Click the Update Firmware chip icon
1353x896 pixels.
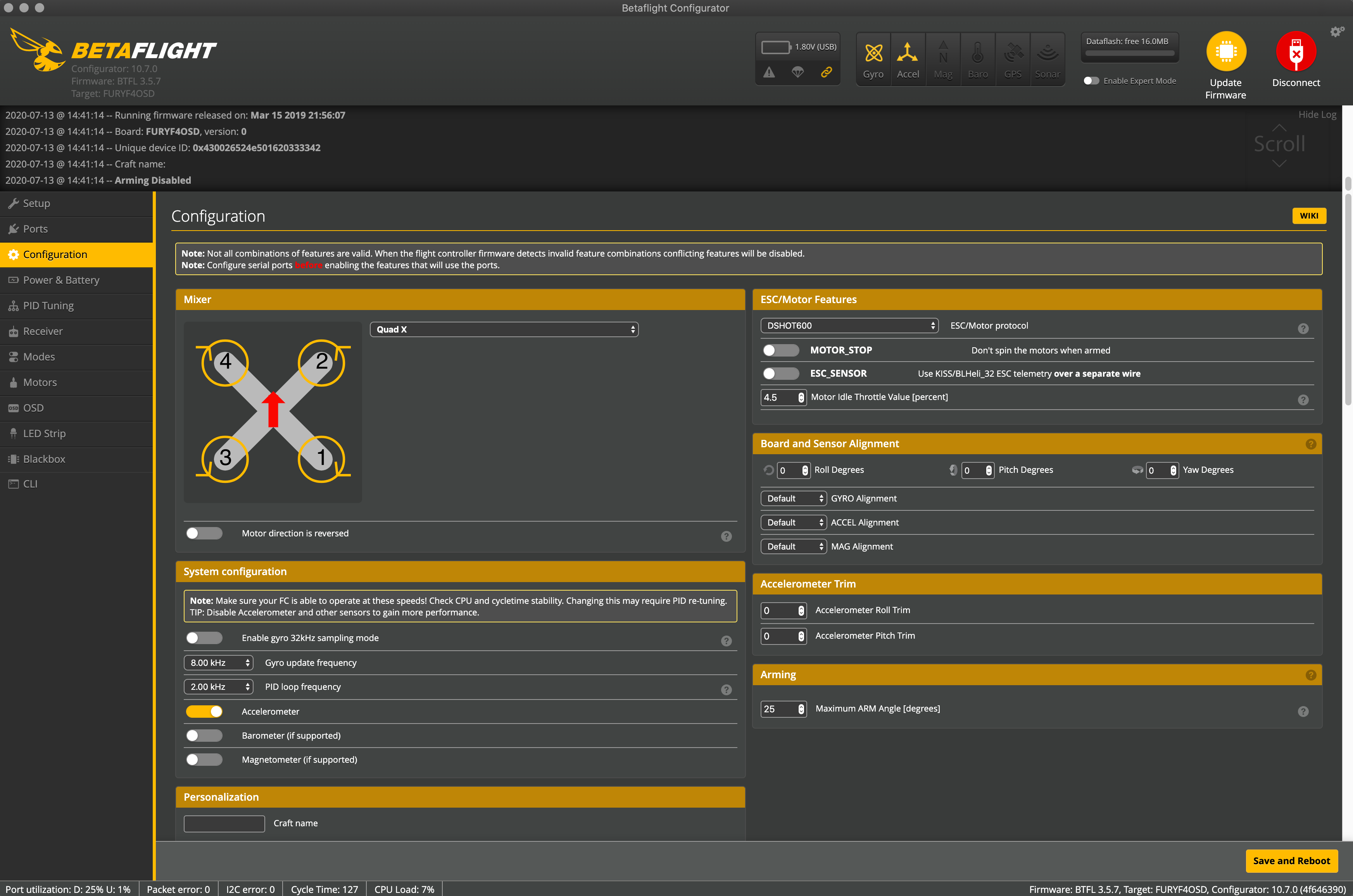(x=1225, y=52)
